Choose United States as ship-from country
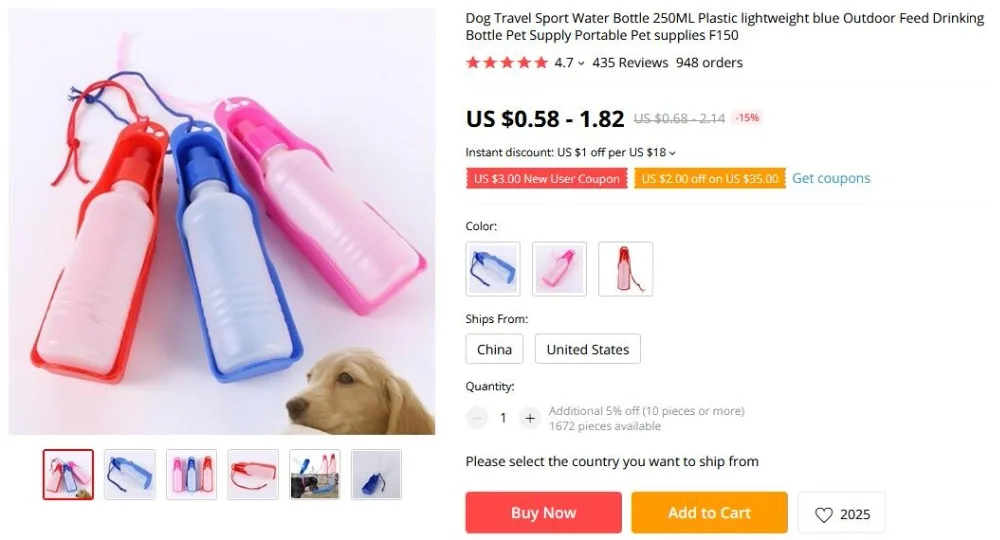Image resolution: width=1000 pixels, height=540 pixels. (x=587, y=349)
